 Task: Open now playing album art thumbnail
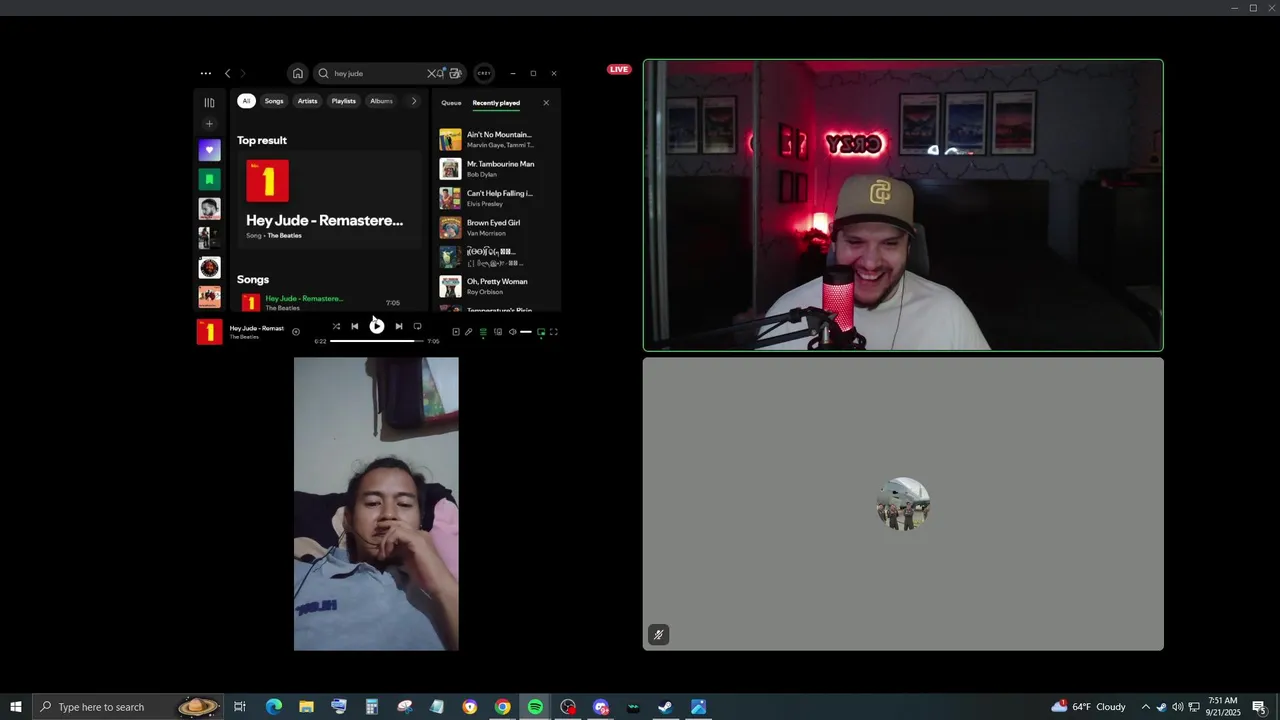209,332
